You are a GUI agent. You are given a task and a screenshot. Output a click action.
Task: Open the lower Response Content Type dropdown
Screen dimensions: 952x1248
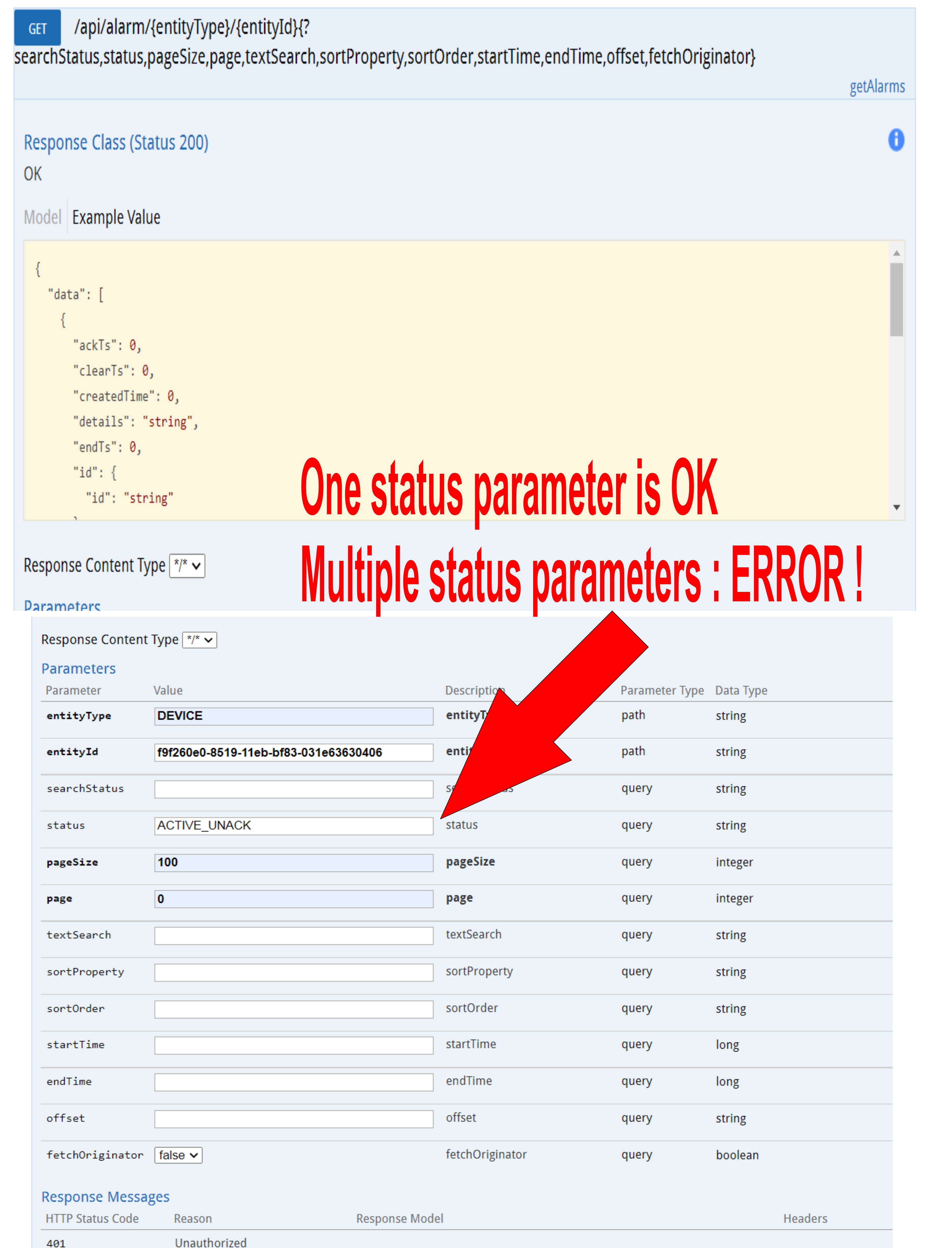point(200,640)
